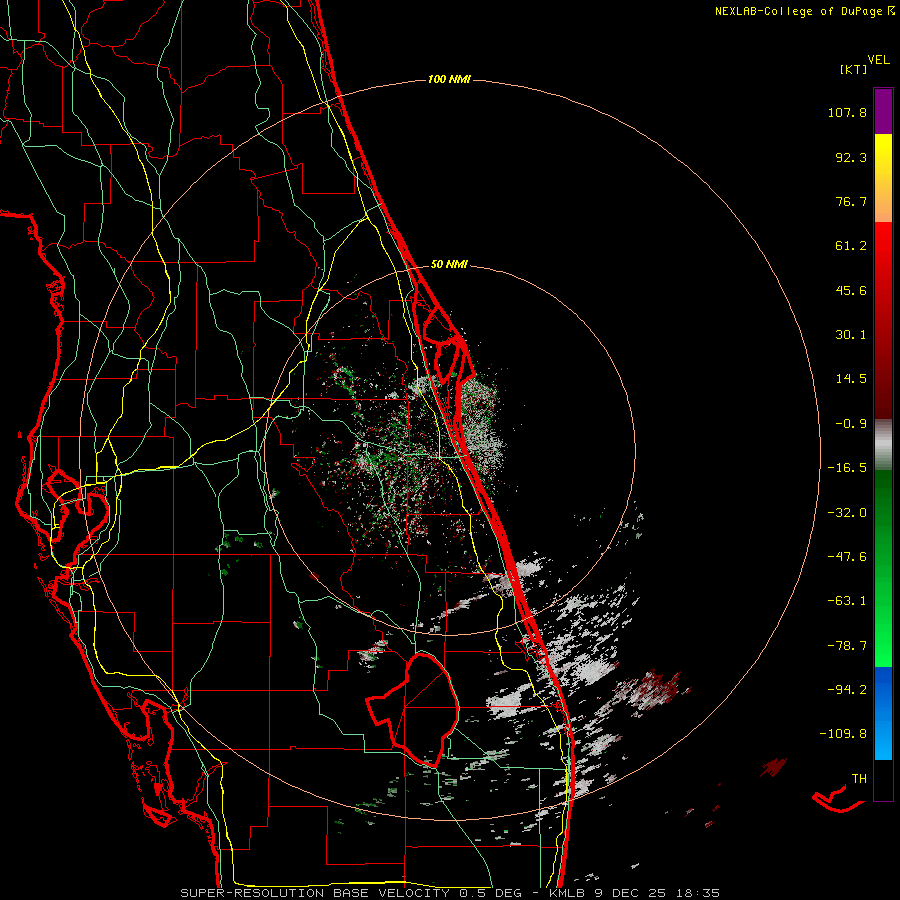Click the blue segment of the color bar
The height and width of the screenshot is (900, 900).
tap(883, 713)
